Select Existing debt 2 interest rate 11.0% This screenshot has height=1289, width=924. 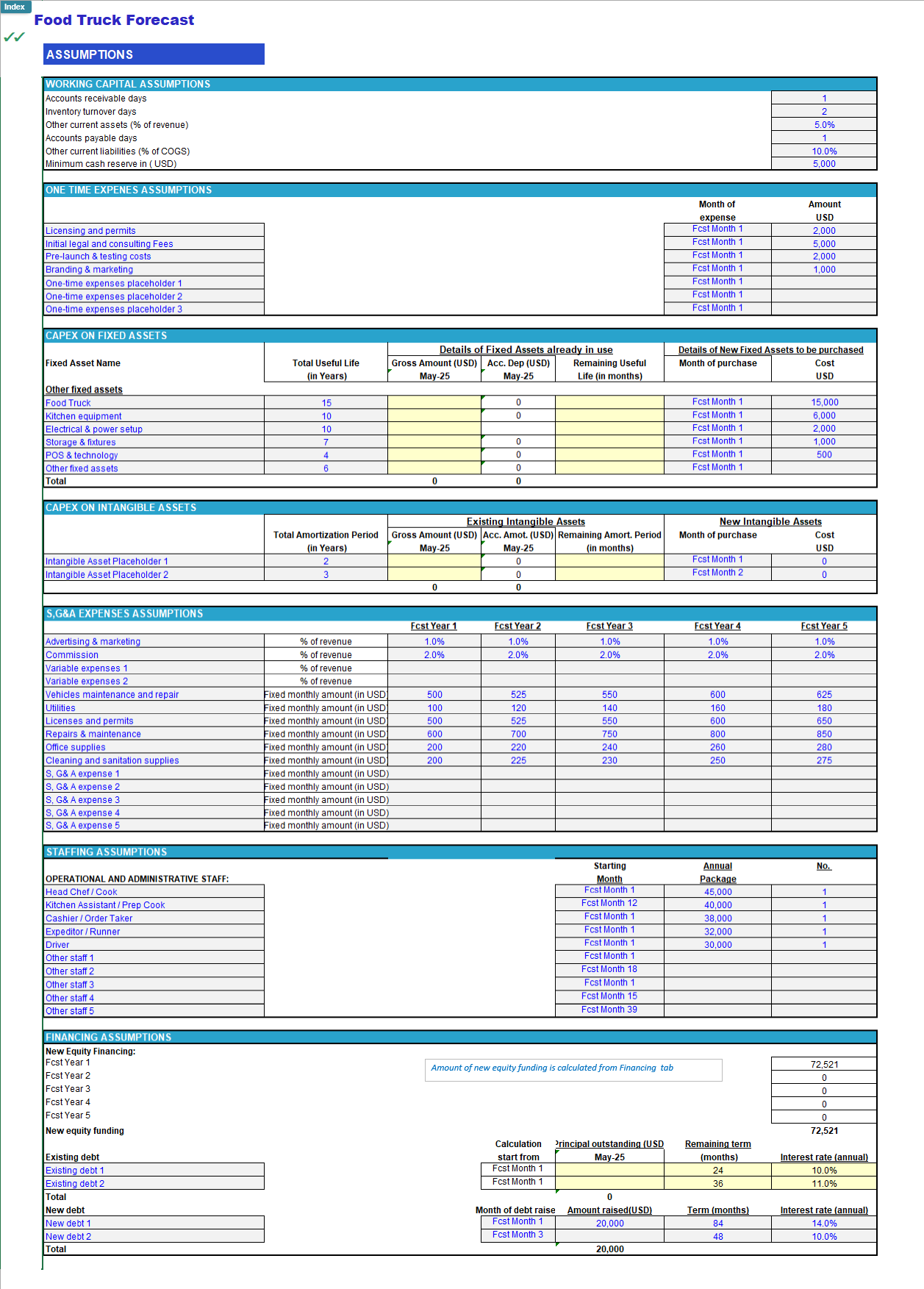pyautogui.click(x=824, y=1184)
